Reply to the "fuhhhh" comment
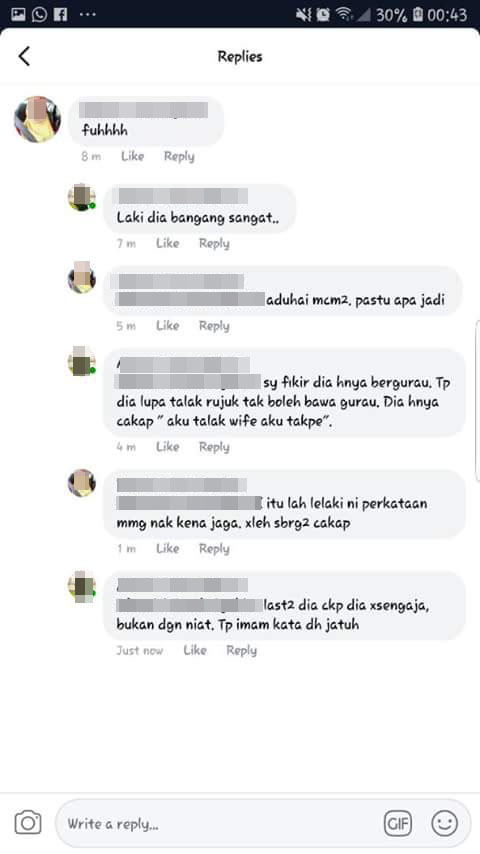 179,156
